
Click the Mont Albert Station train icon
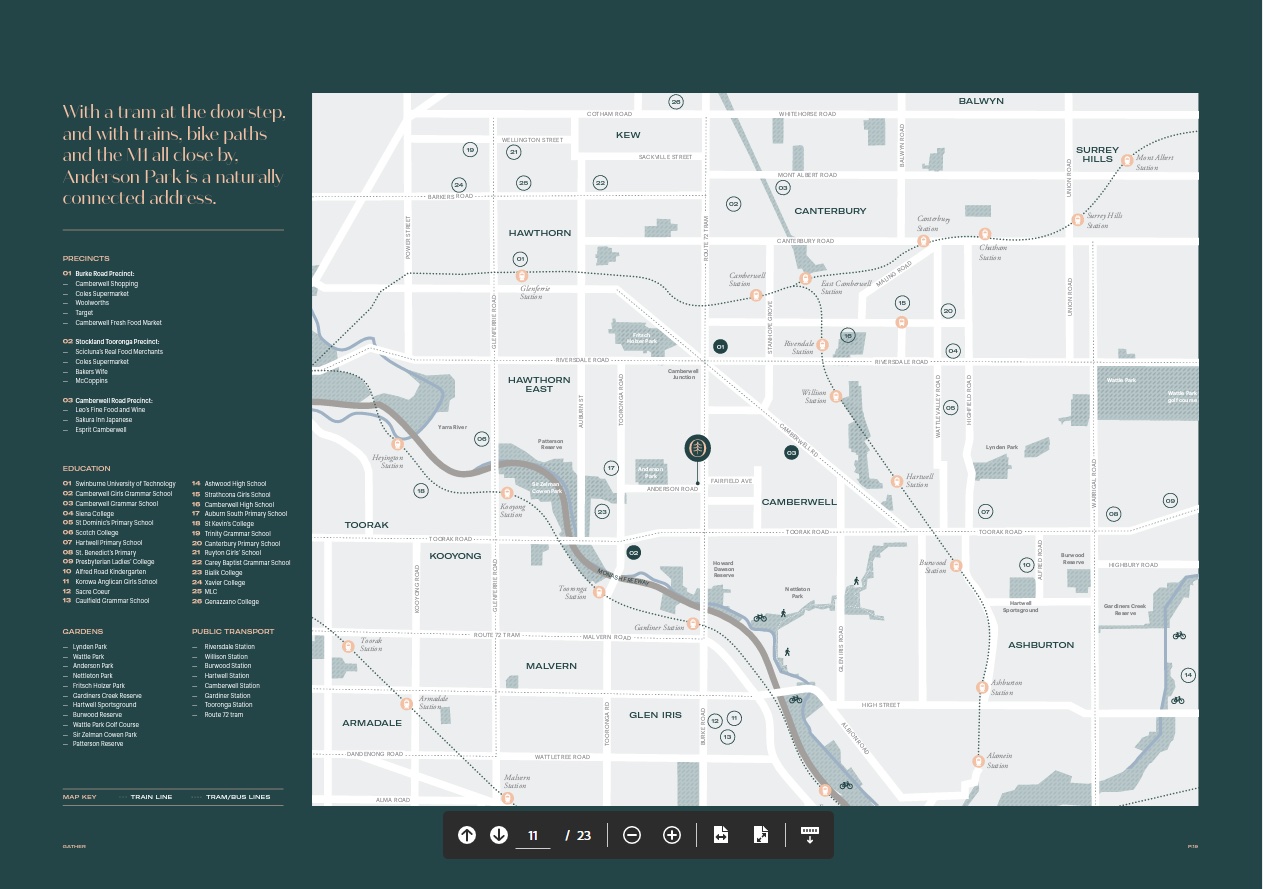(x=1127, y=160)
